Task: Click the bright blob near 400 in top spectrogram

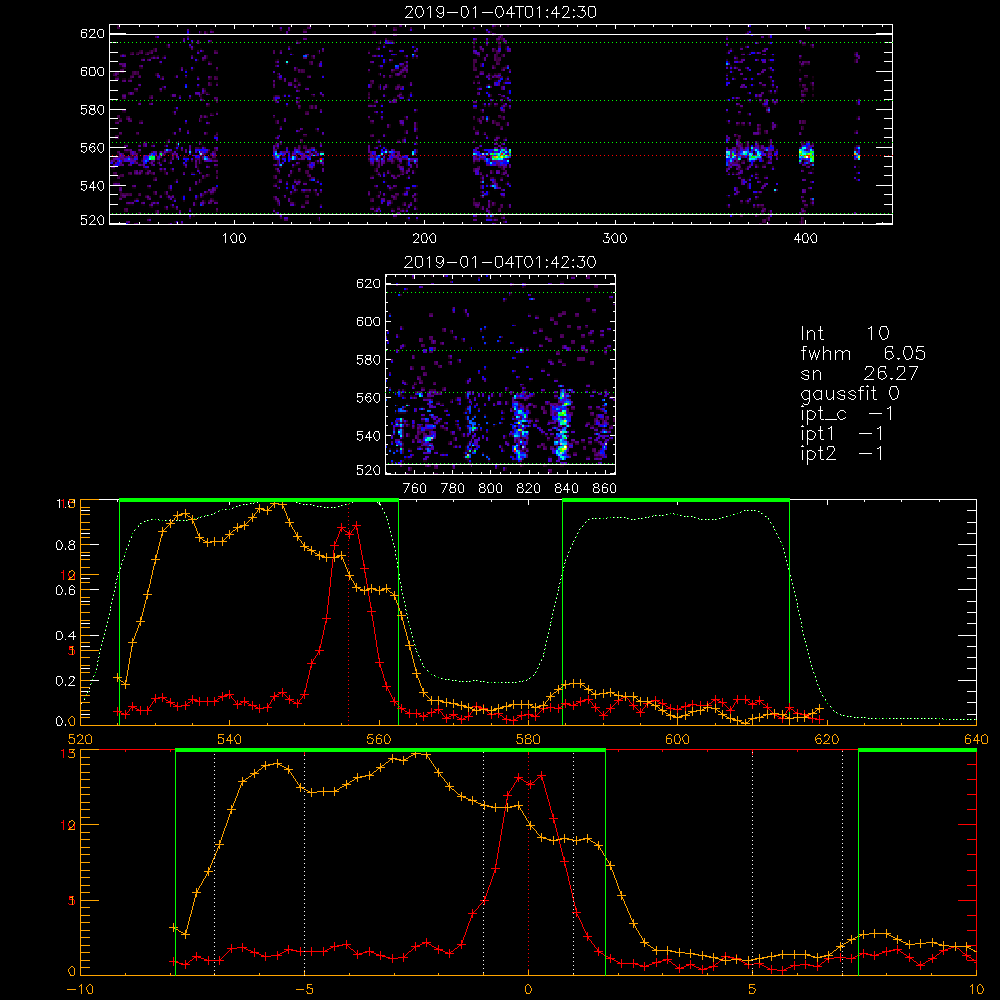Action: click(807, 154)
